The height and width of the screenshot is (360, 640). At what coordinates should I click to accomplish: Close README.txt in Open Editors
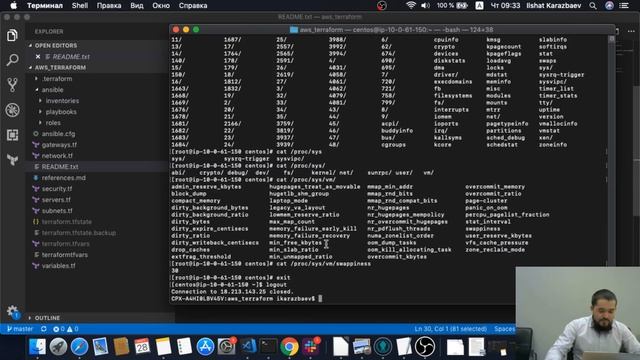tap(38, 57)
